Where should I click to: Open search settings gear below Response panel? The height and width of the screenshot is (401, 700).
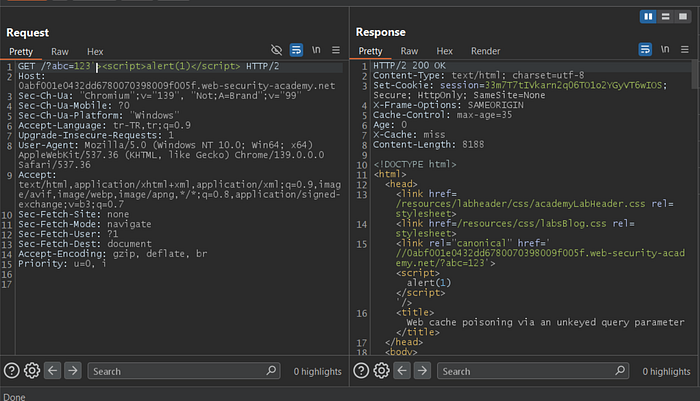[x=381, y=371]
